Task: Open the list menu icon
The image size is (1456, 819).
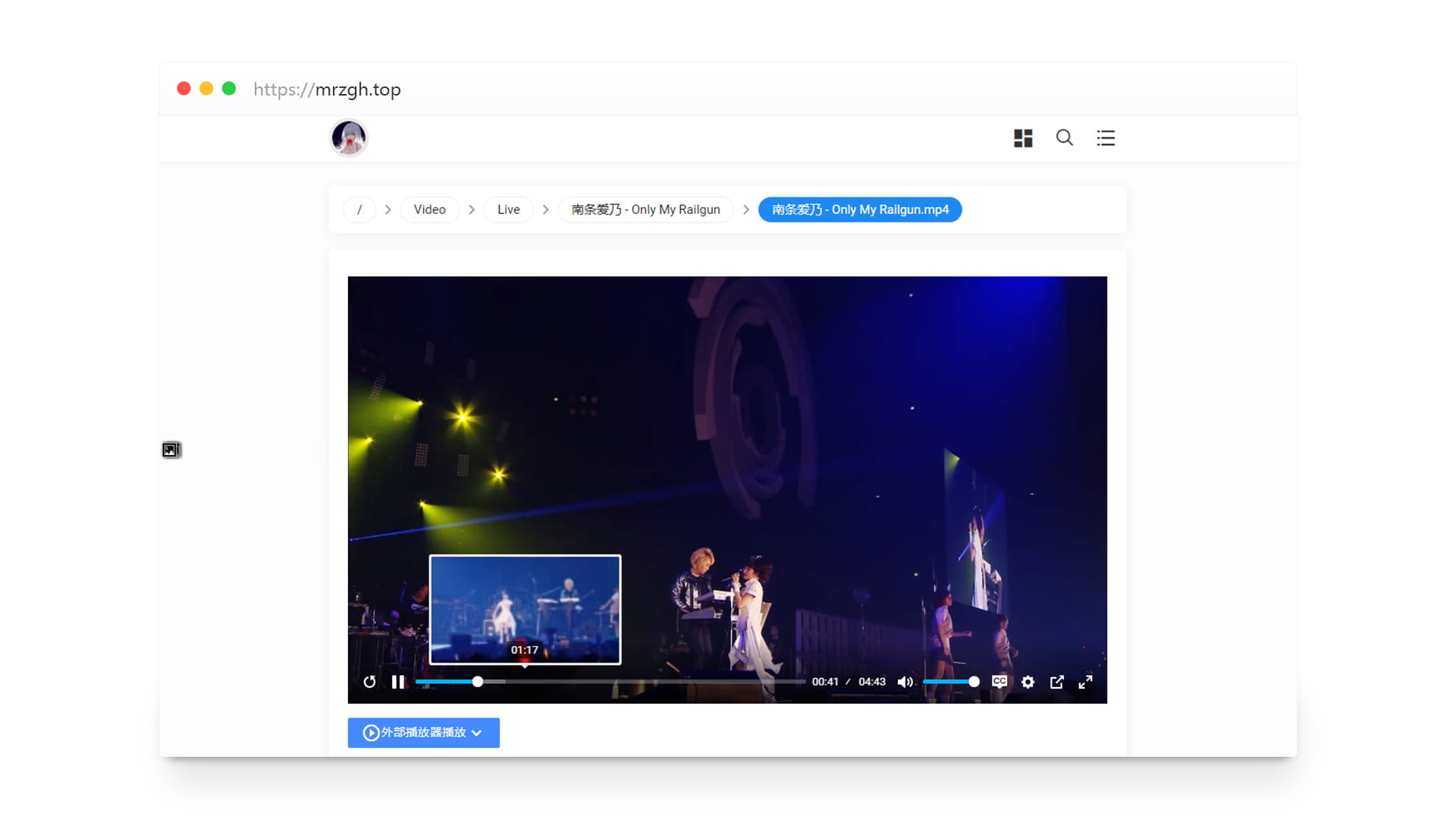Action: pyautogui.click(x=1106, y=138)
